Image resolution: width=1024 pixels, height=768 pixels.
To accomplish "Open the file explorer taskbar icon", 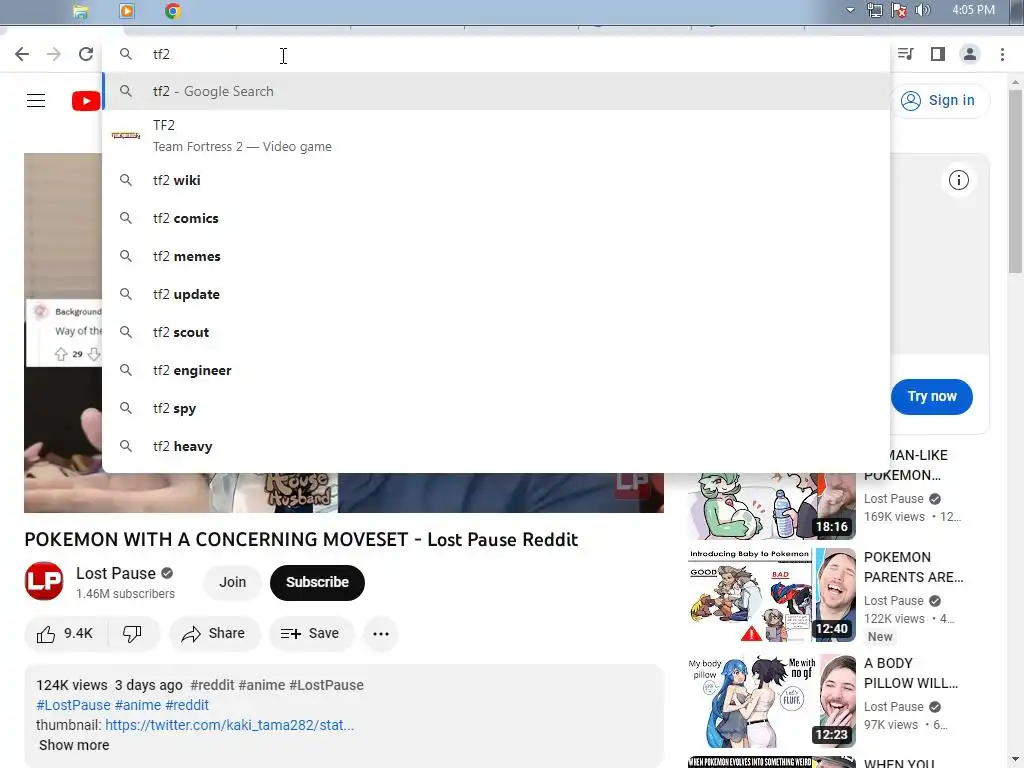I will 80,11.
